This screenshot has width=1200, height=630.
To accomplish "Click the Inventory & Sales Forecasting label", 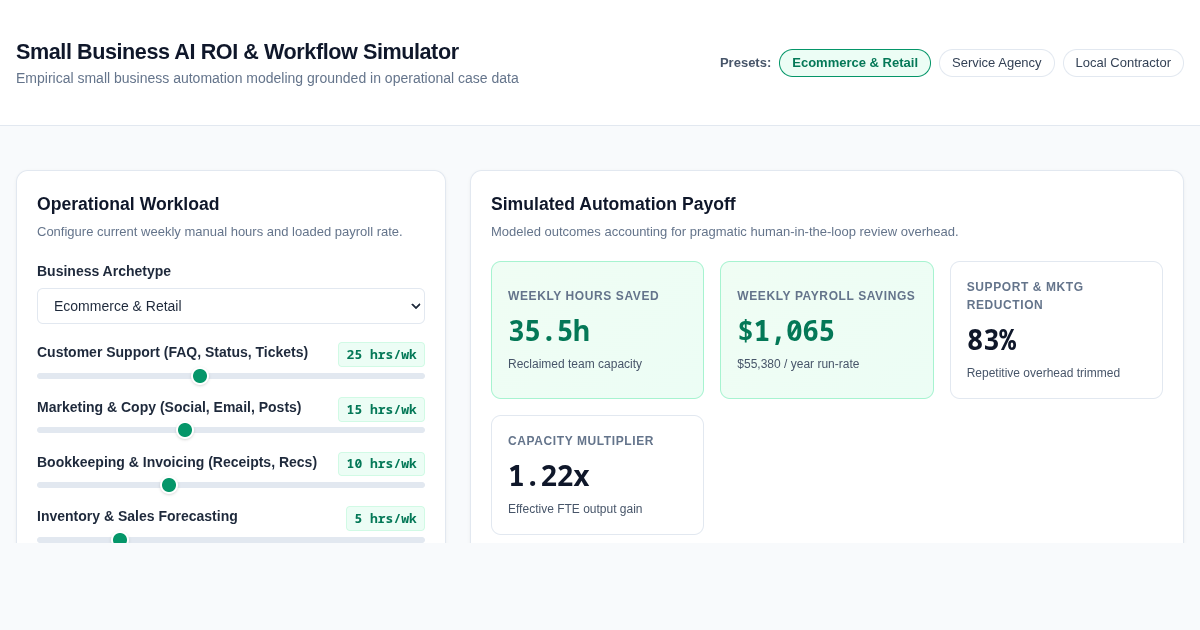I will [137, 516].
